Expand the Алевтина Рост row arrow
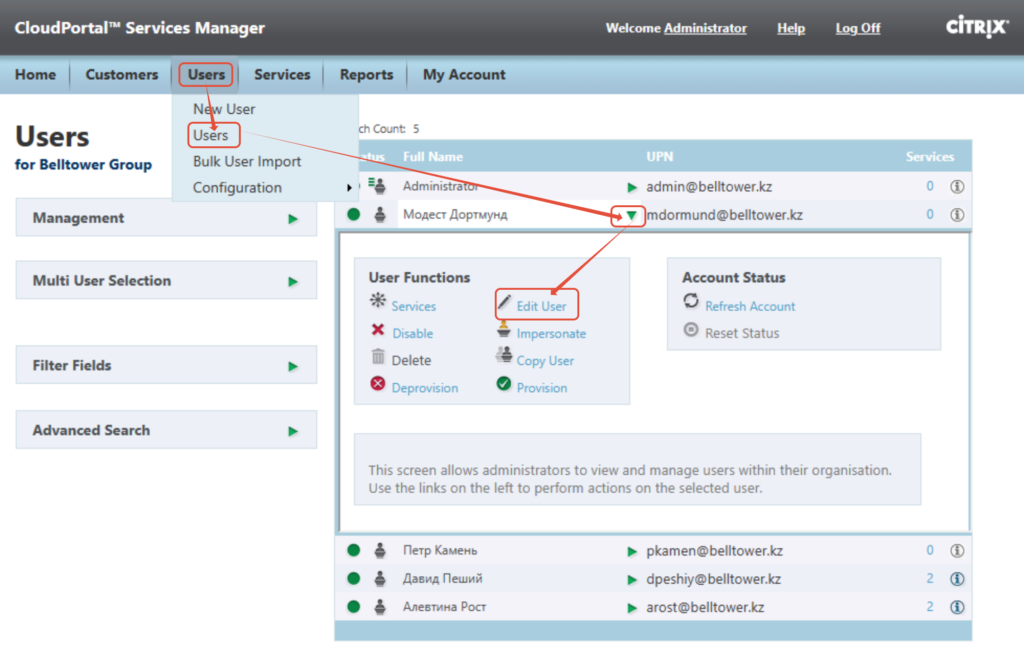 [x=632, y=608]
